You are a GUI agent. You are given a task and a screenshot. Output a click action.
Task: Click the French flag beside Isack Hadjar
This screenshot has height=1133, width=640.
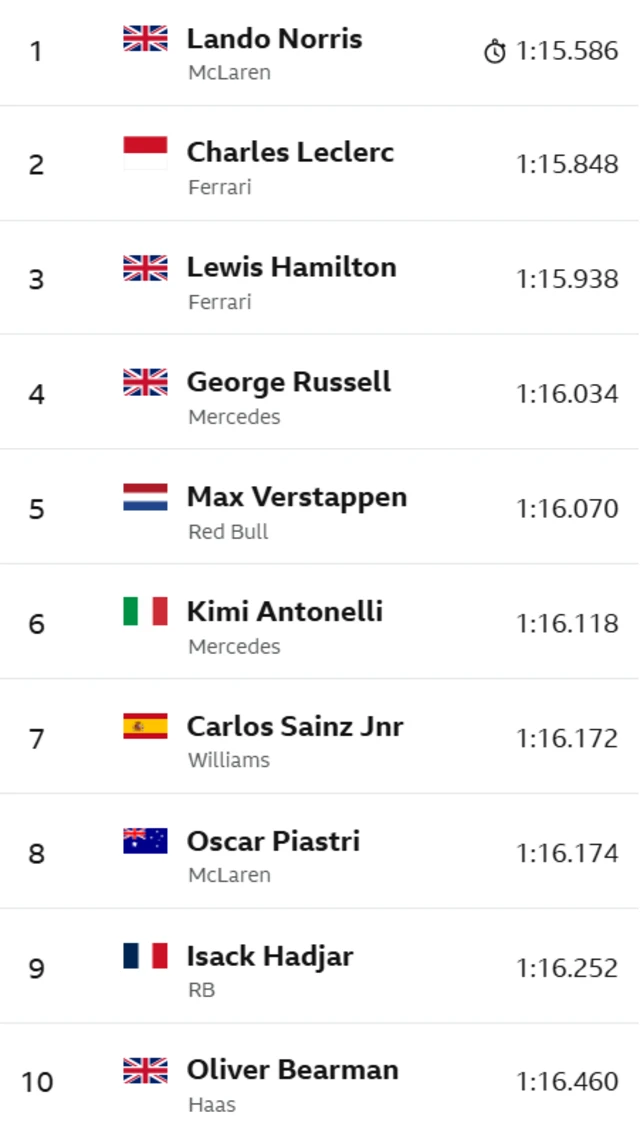point(145,956)
